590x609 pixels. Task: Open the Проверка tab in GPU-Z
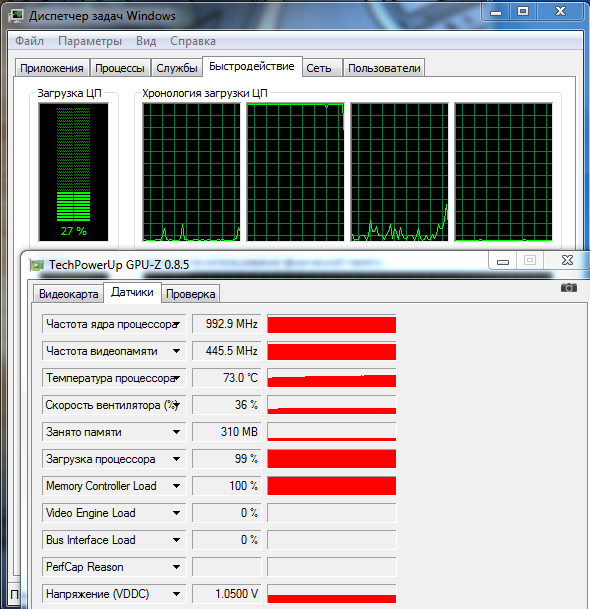190,294
